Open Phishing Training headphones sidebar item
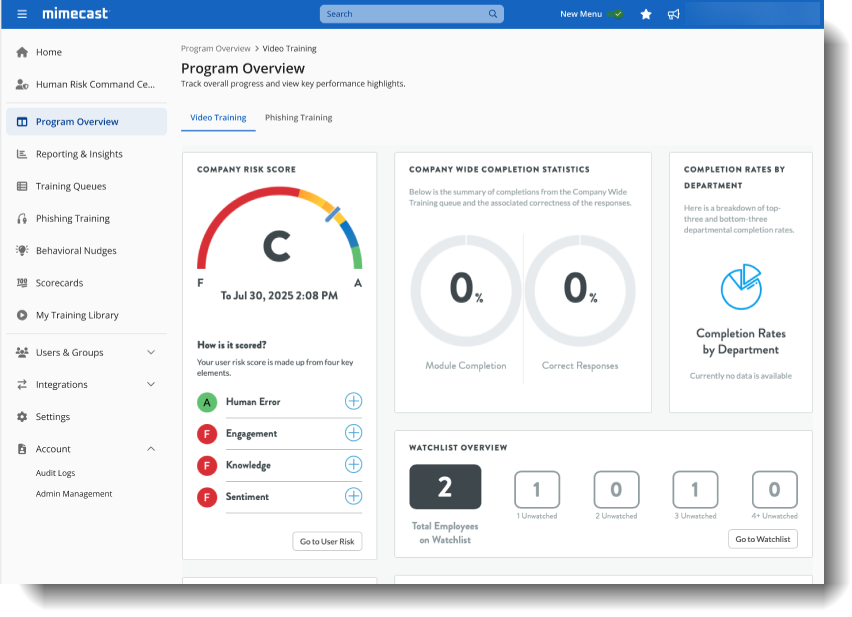Screen dimensions: 852x617 click(72, 218)
